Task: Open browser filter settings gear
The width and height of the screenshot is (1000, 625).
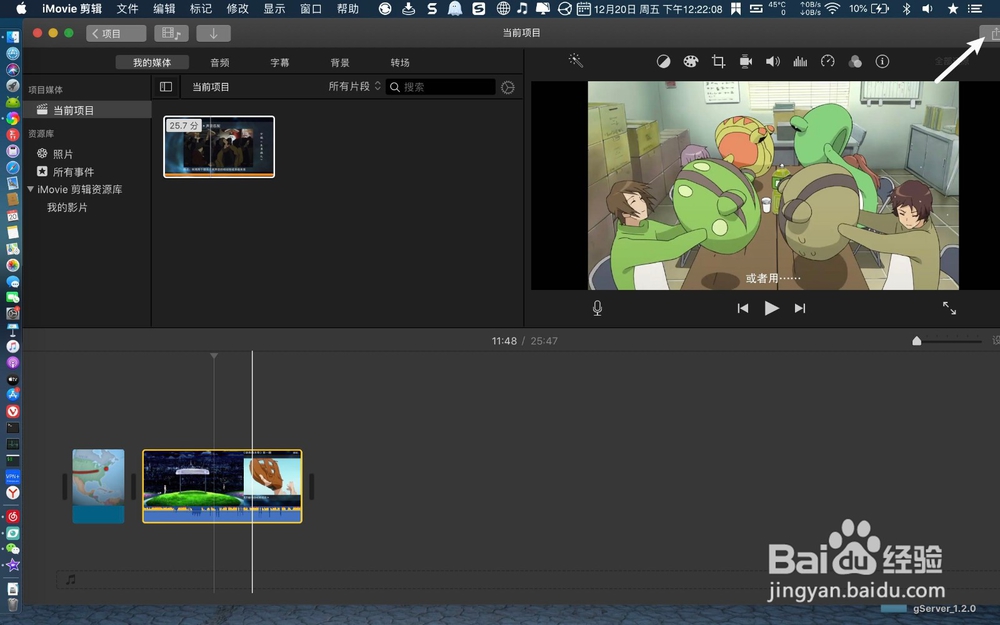Action: [x=508, y=87]
